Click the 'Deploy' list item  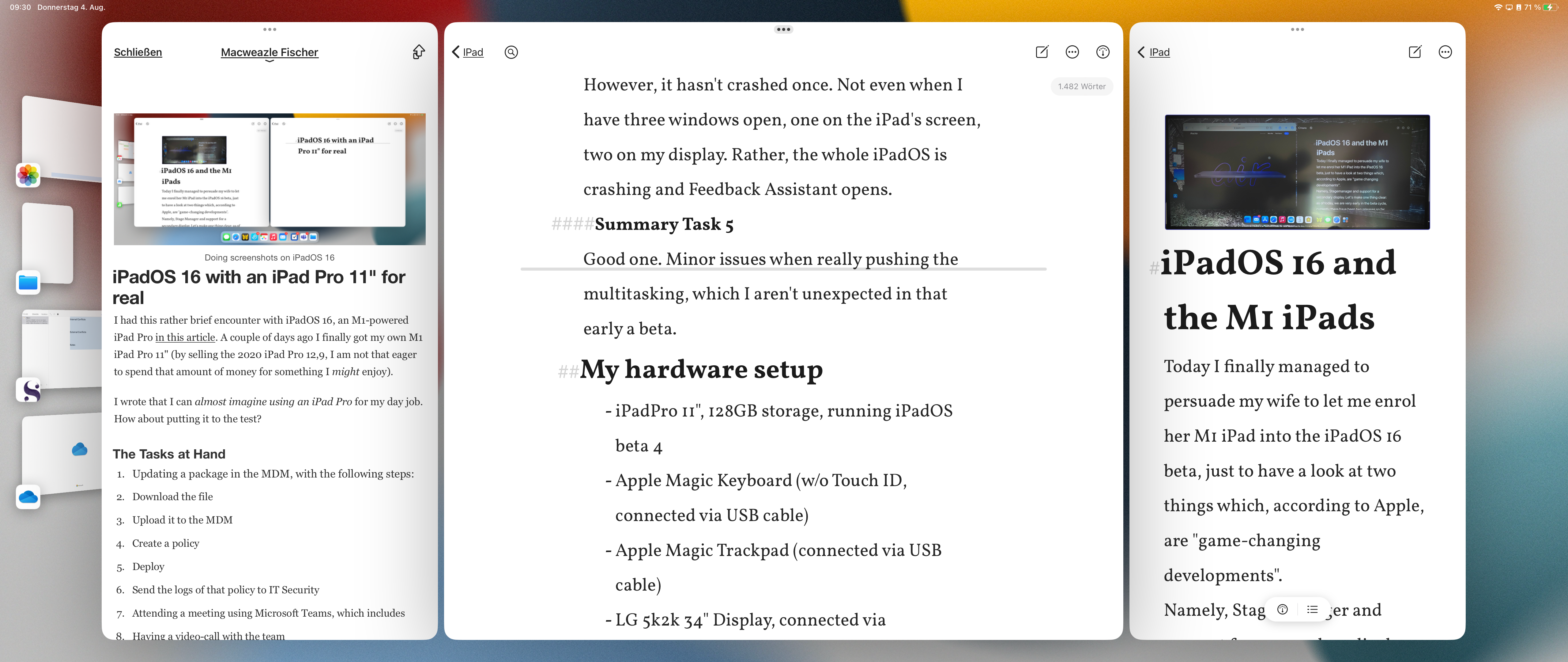148,566
